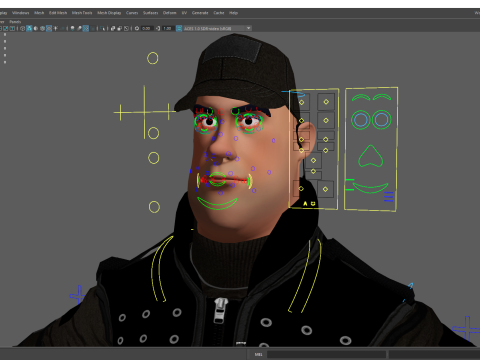Image resolution: width=480 pixels, height=360 pixels.
Task: Select the green mouth curve in face panel
Action: click(370, 188)
